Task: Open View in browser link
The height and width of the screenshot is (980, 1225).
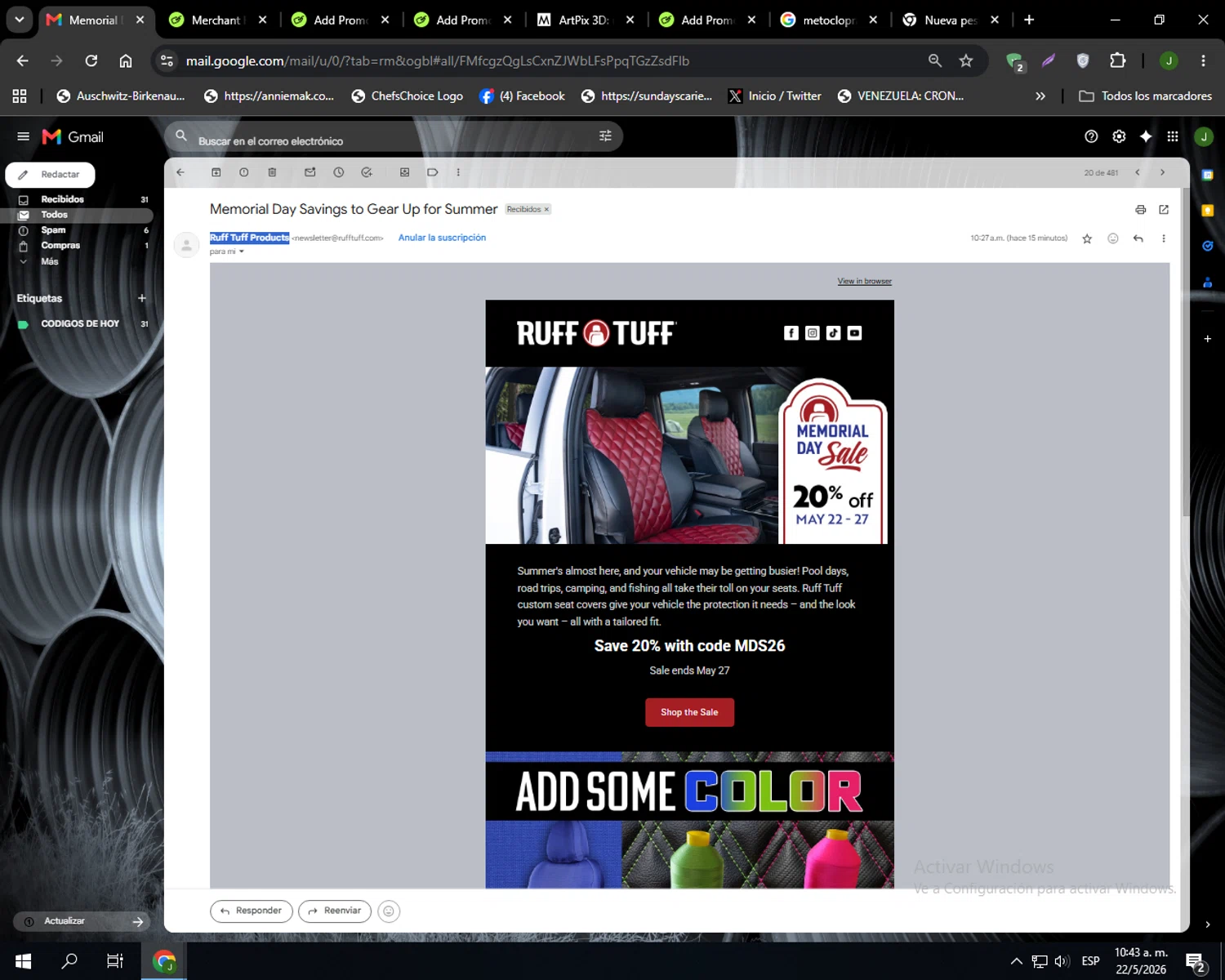Action: [864, 281]
